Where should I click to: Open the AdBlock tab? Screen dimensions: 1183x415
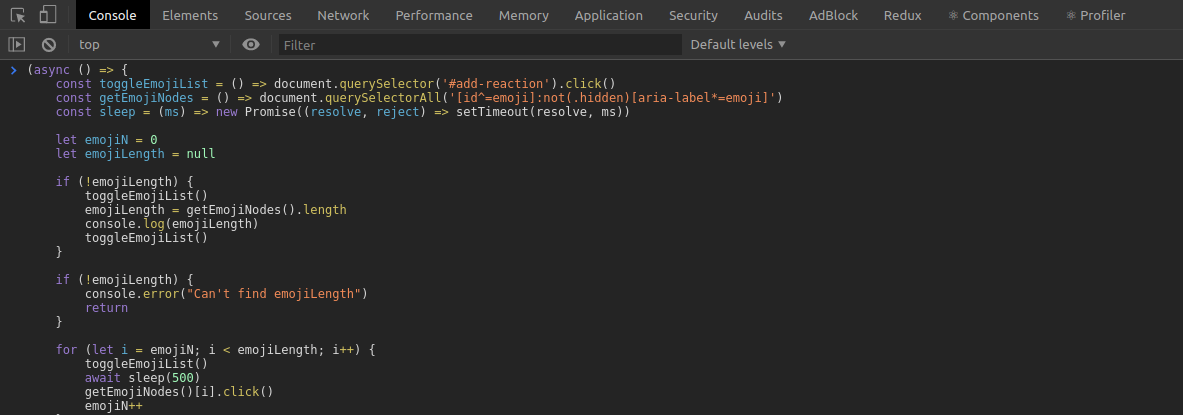tap(834, 15)
